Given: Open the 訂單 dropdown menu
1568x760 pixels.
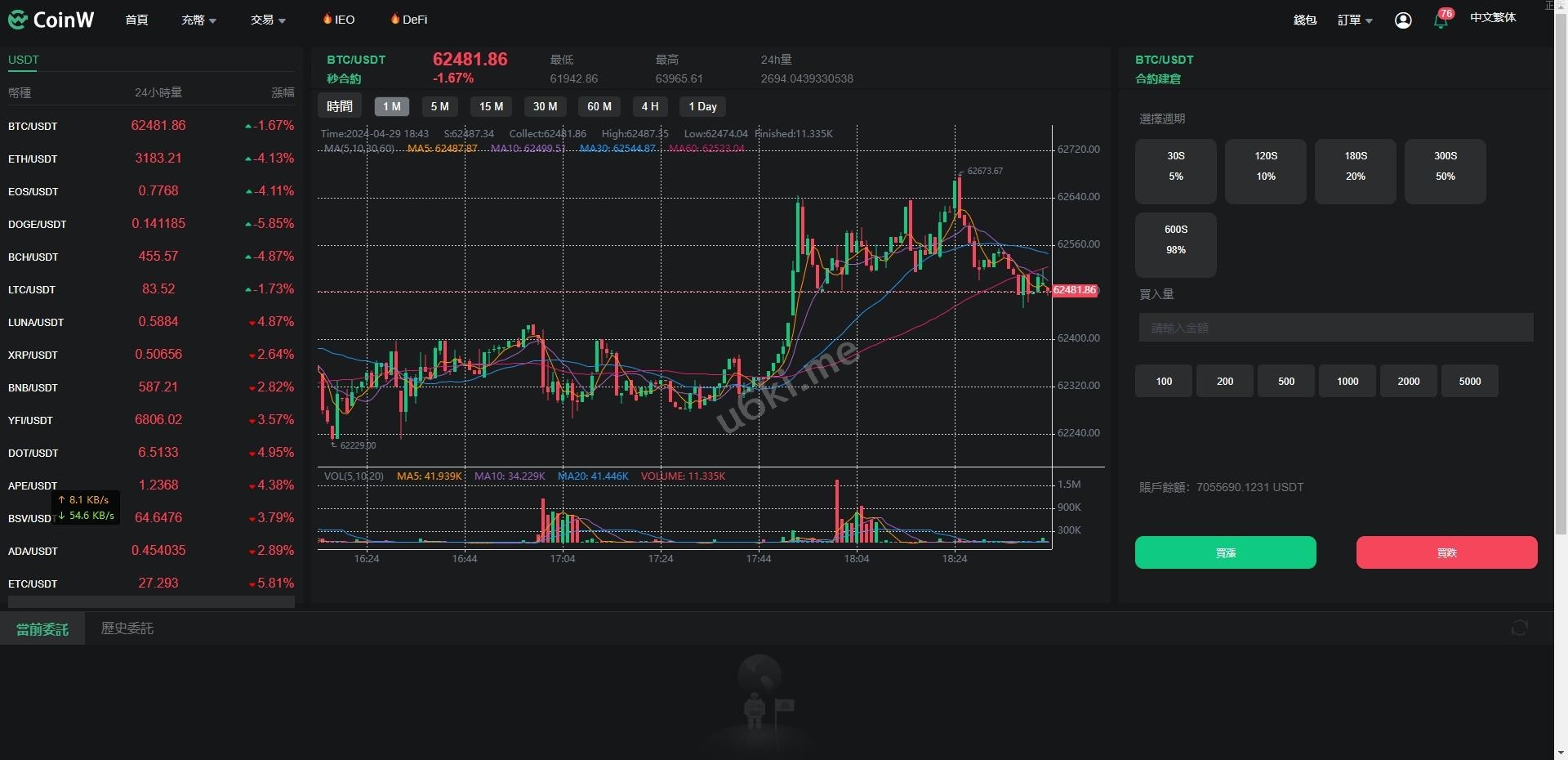Looking at the screenshot, I should [x=1355, y=20].
